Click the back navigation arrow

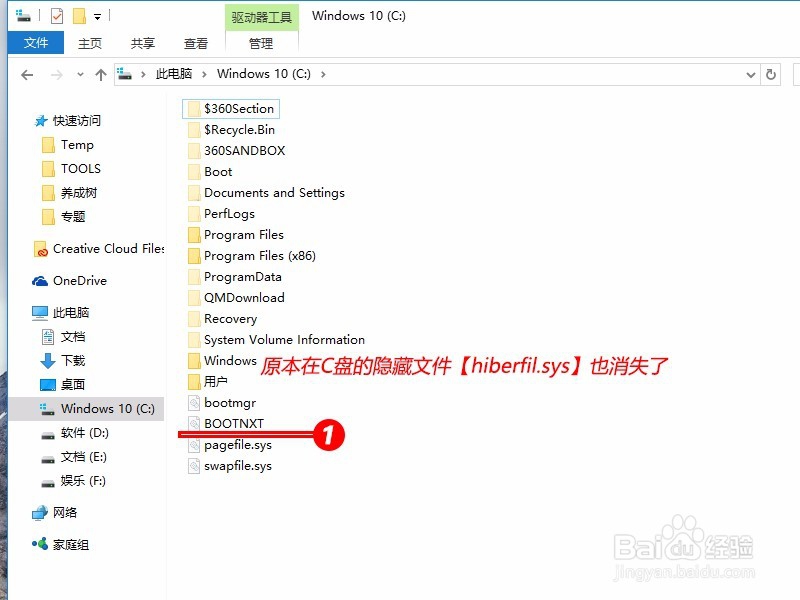(27, 74)
